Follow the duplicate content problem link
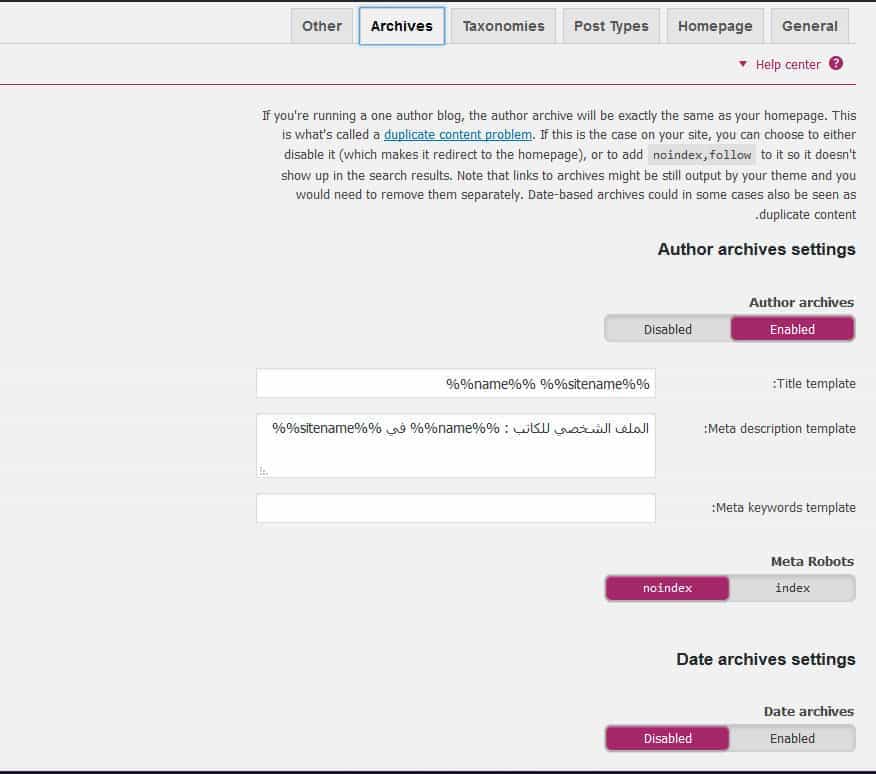876x774 pixels. tap(458, 135)
